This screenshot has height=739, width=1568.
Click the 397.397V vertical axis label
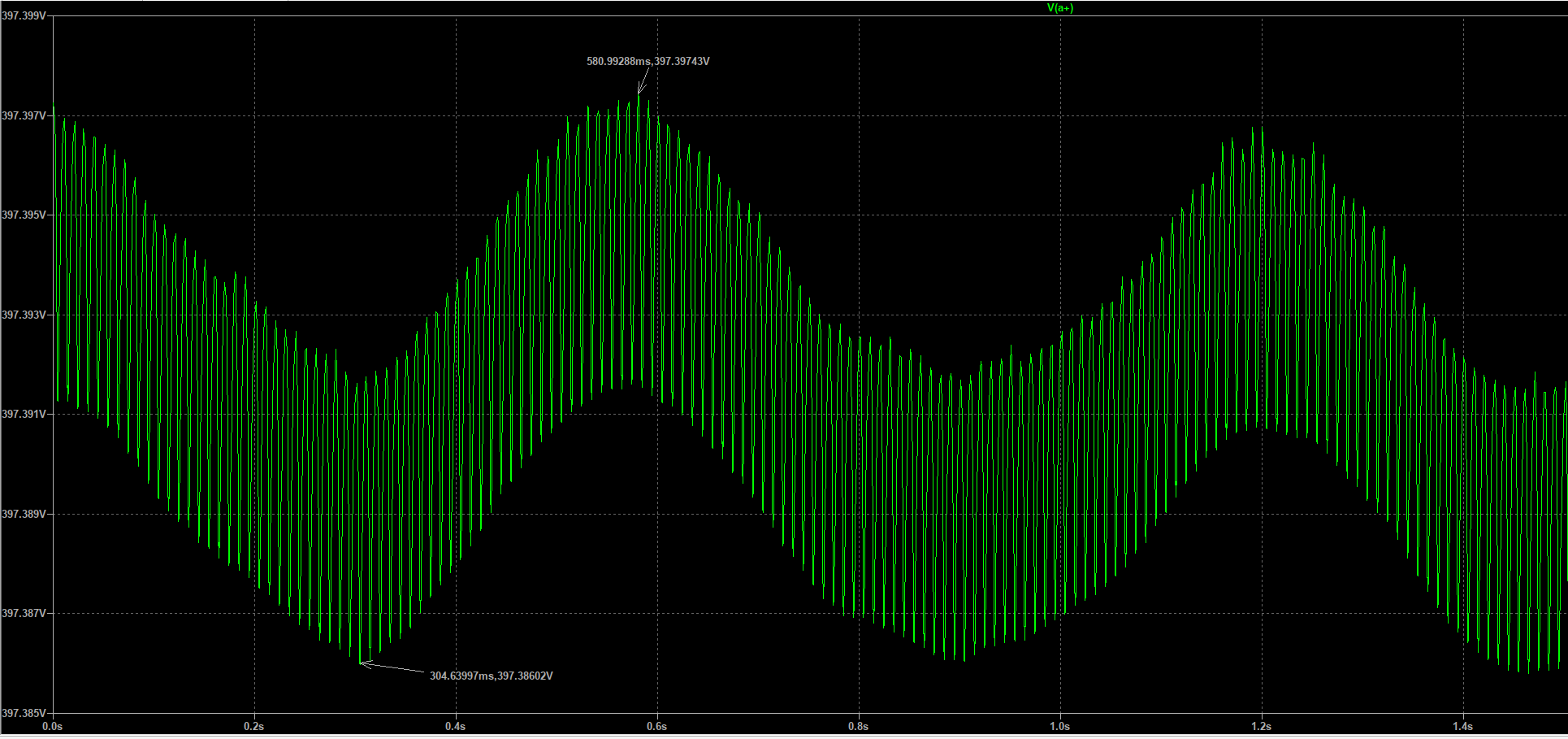(24, 116)
